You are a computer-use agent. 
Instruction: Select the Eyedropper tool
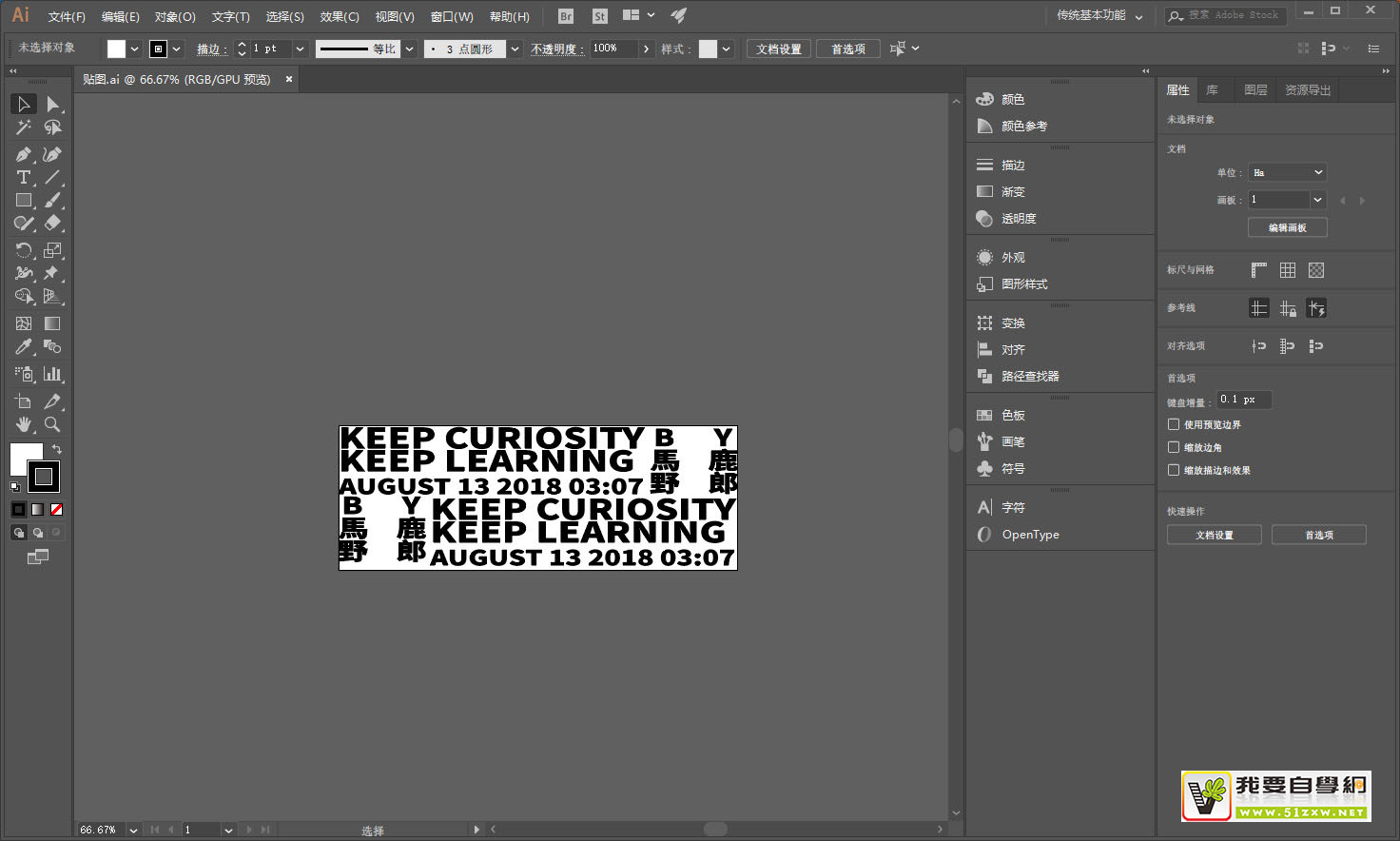click(24, 346)
